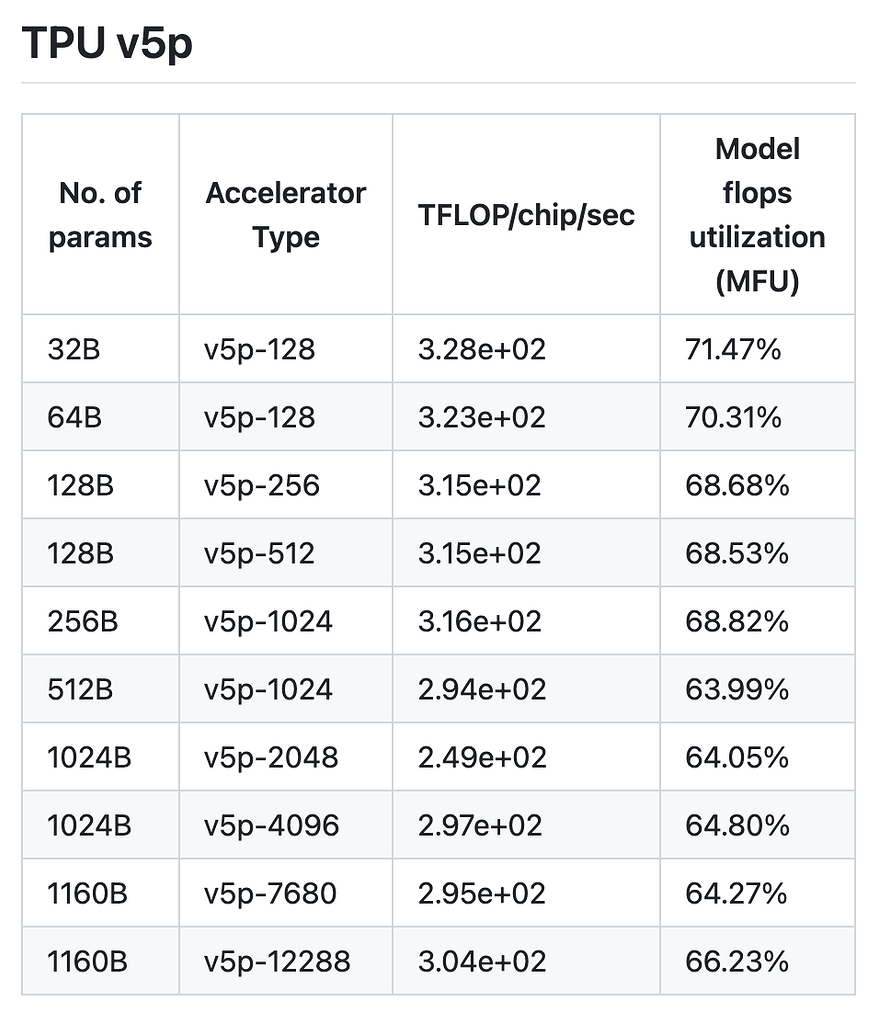
Task: Select the 32B params cell
Action: point(73,349)
